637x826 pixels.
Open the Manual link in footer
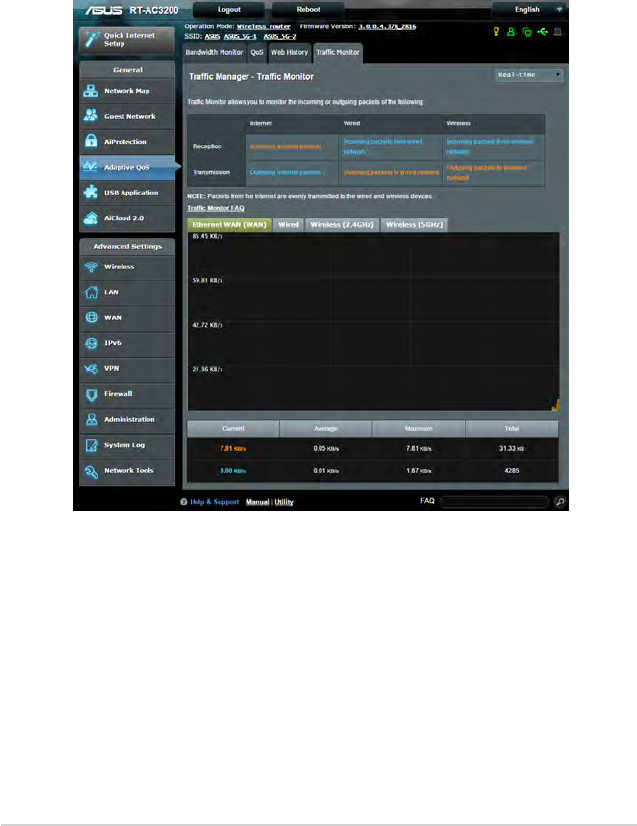click(x=258, y=502)
